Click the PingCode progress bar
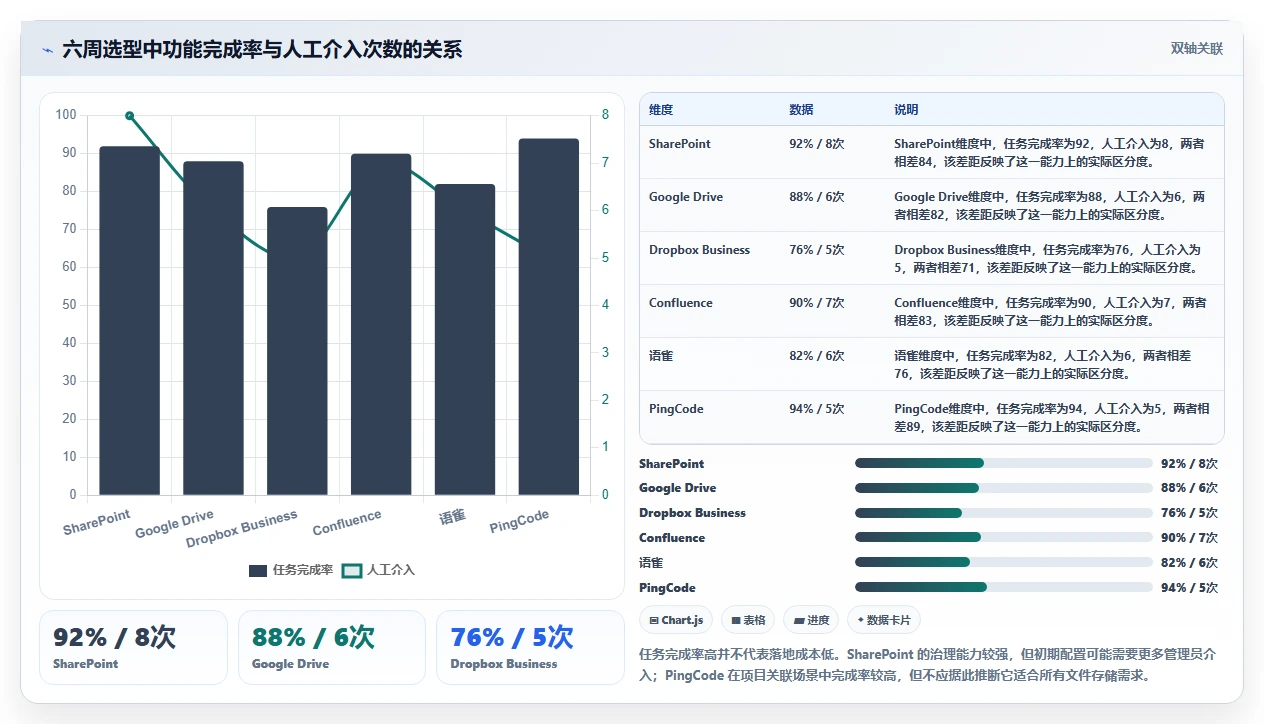The width and height of the screenshot is (1264, 724). tap(1004, 588)
